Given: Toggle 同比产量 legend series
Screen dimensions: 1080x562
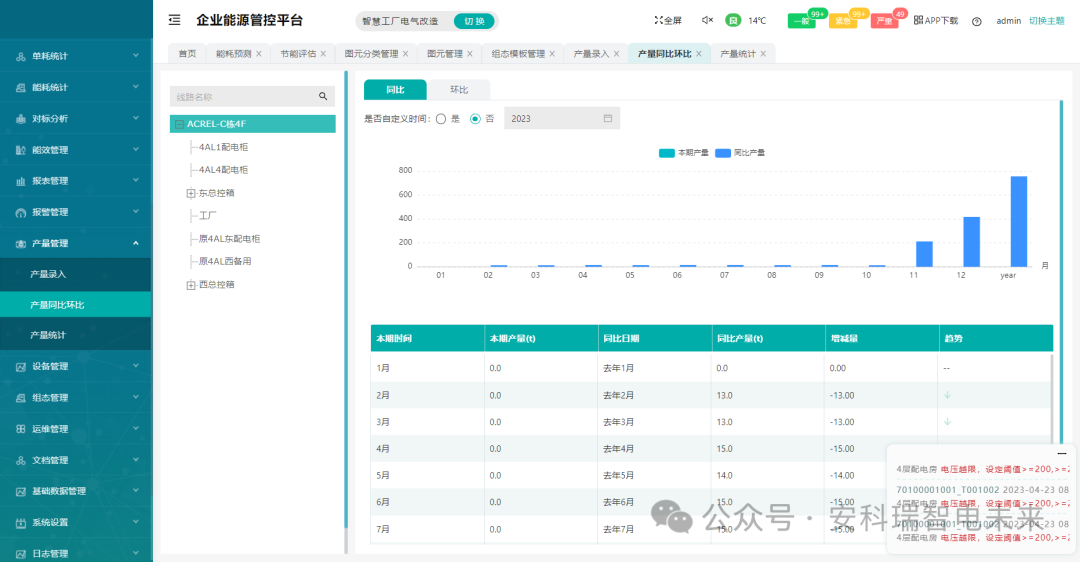Looking at the screenshot, I should 740,153.
